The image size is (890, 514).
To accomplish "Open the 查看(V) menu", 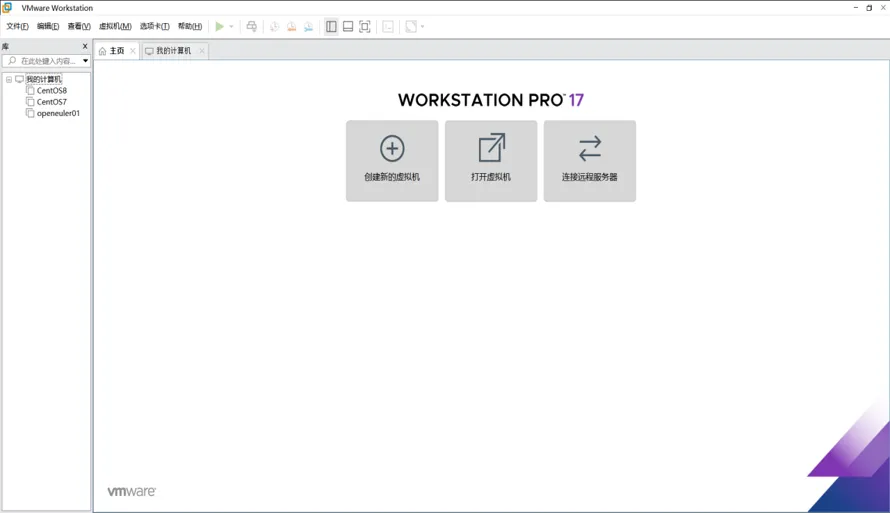I will tap(79, 26).
